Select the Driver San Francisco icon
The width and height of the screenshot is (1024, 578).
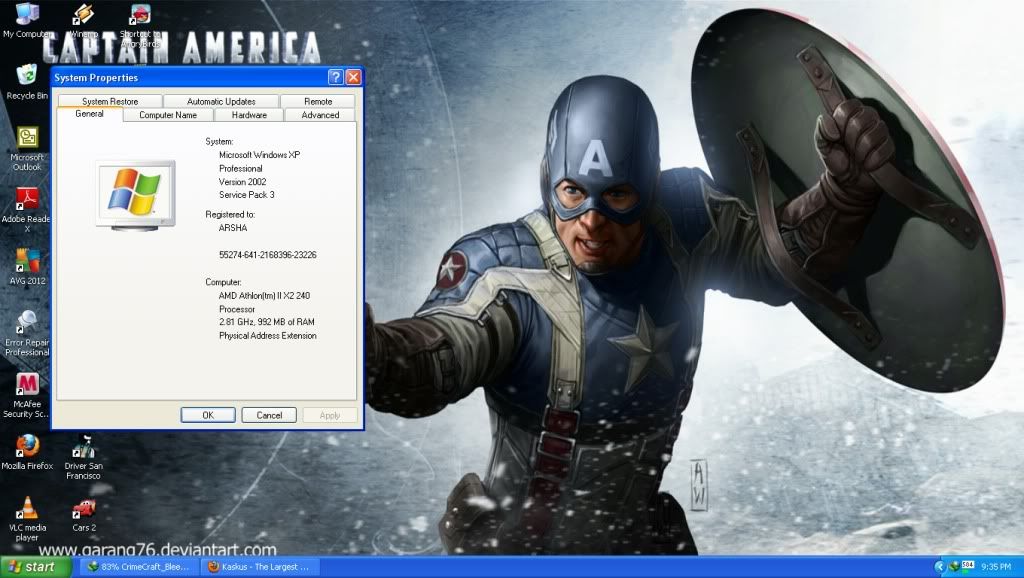(x=84, y=457)
